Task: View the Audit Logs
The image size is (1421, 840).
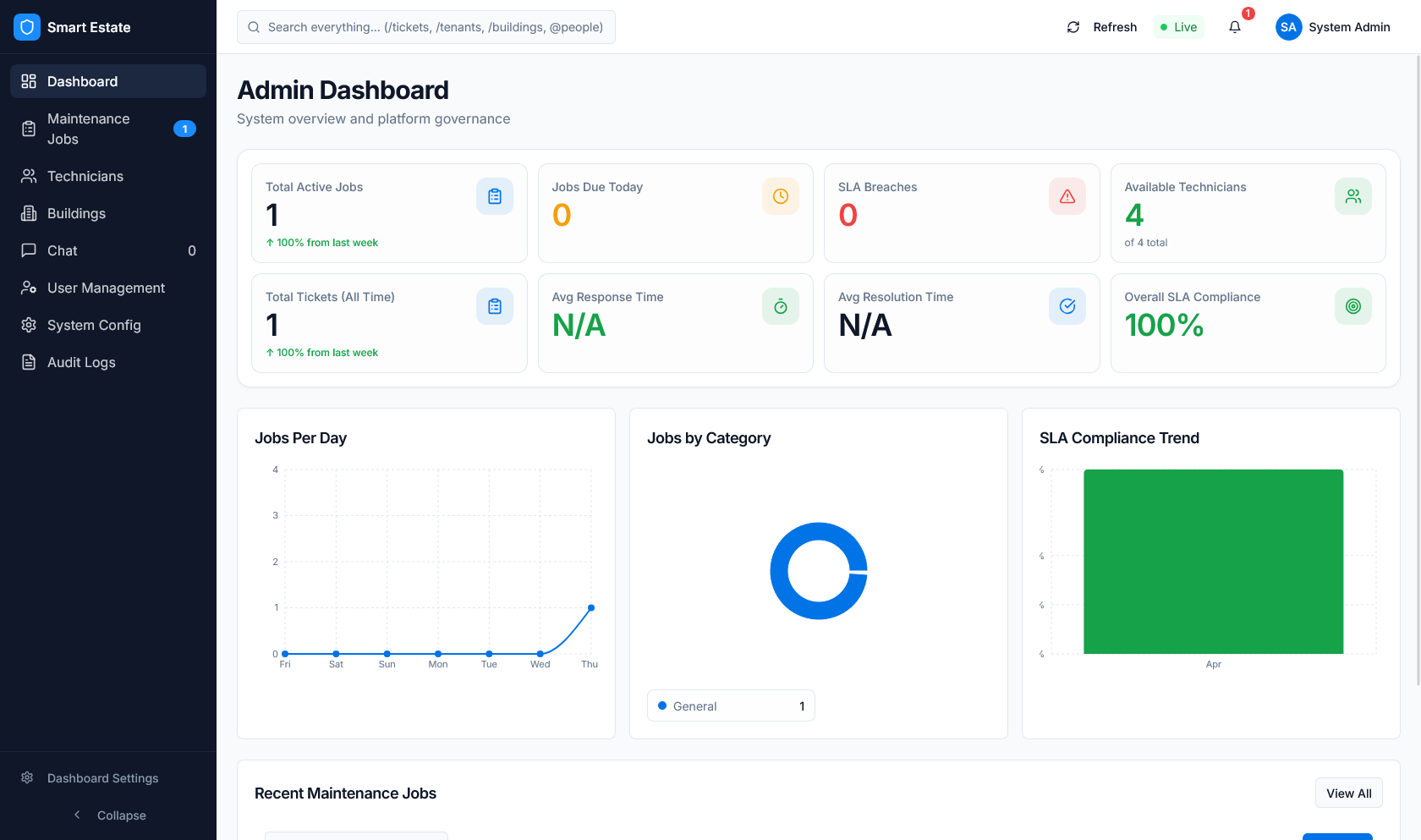Action: point(81,362)
